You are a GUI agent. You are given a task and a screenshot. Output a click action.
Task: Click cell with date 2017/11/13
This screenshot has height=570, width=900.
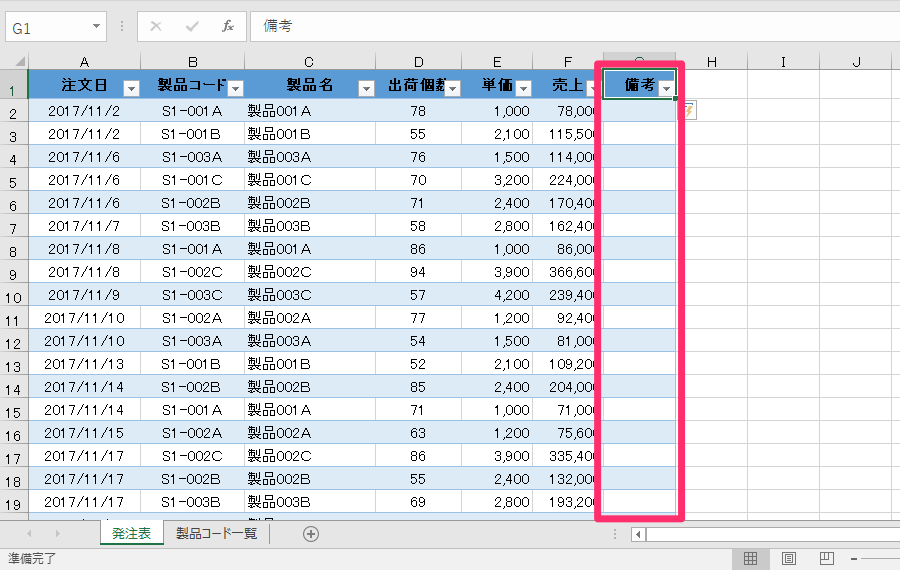pyautogui.click(x=84, y=363)
